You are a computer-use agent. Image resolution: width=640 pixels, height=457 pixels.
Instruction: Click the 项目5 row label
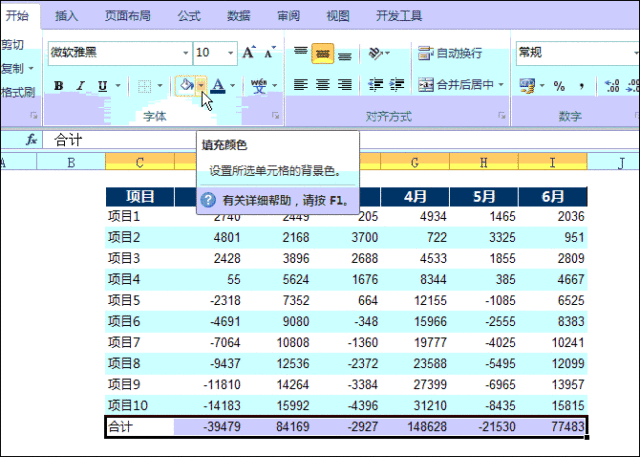point(140,300)
